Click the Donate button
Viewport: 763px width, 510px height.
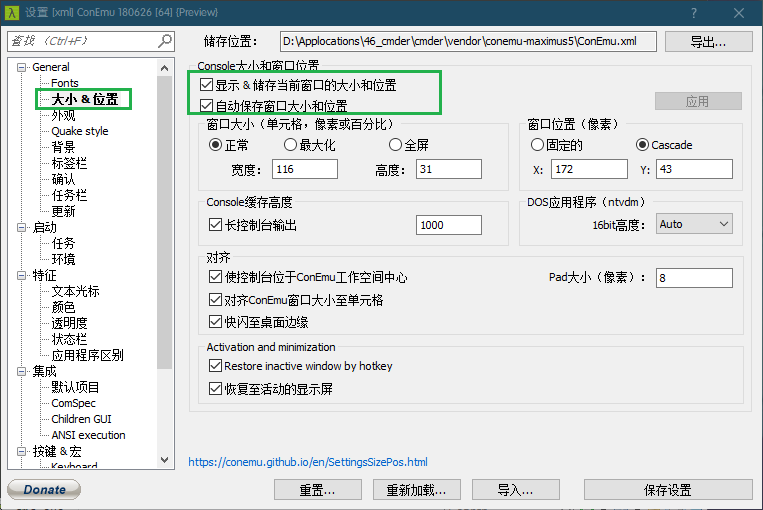pyautogui.click(x=44, y=490)
